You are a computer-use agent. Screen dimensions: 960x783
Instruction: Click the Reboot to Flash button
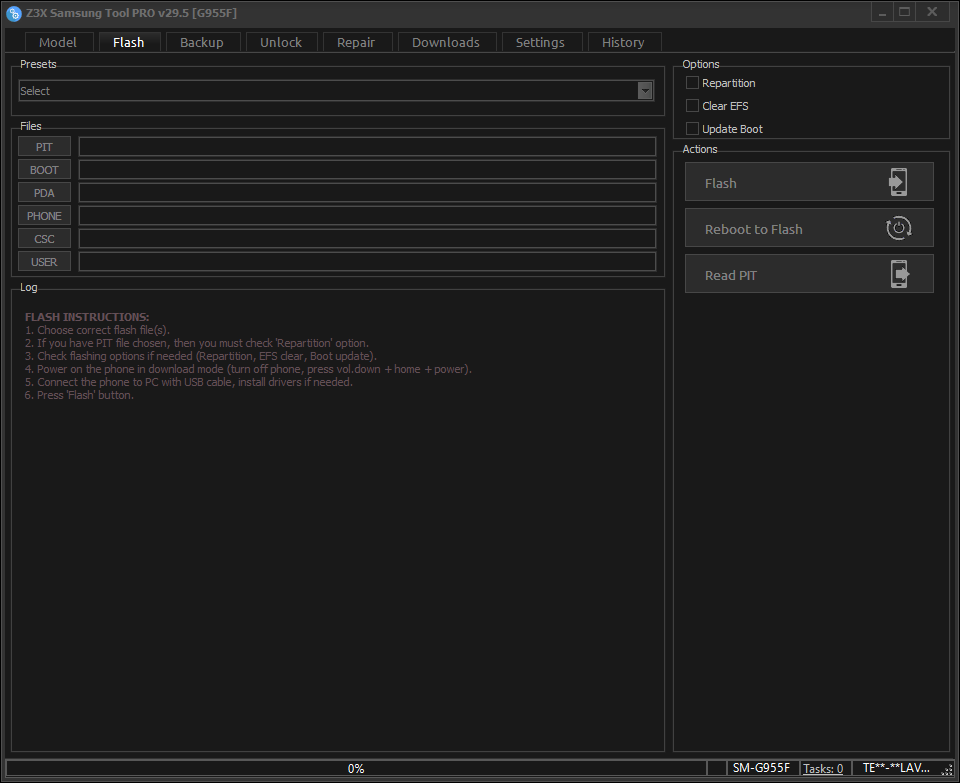809,228
